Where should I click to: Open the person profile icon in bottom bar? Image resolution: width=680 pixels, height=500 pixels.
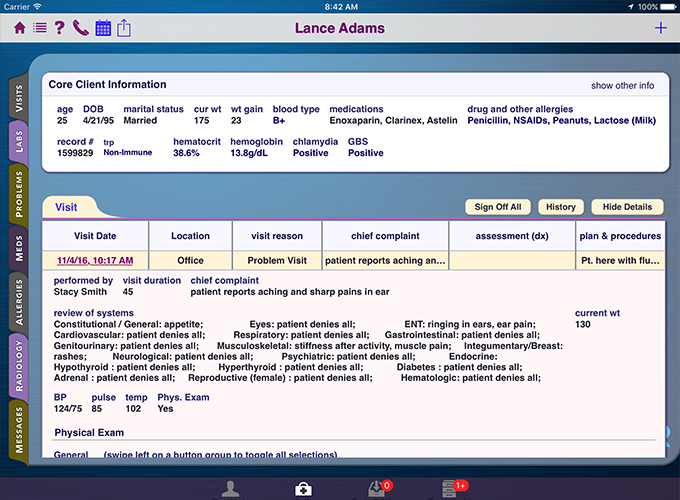pos(230,489)
